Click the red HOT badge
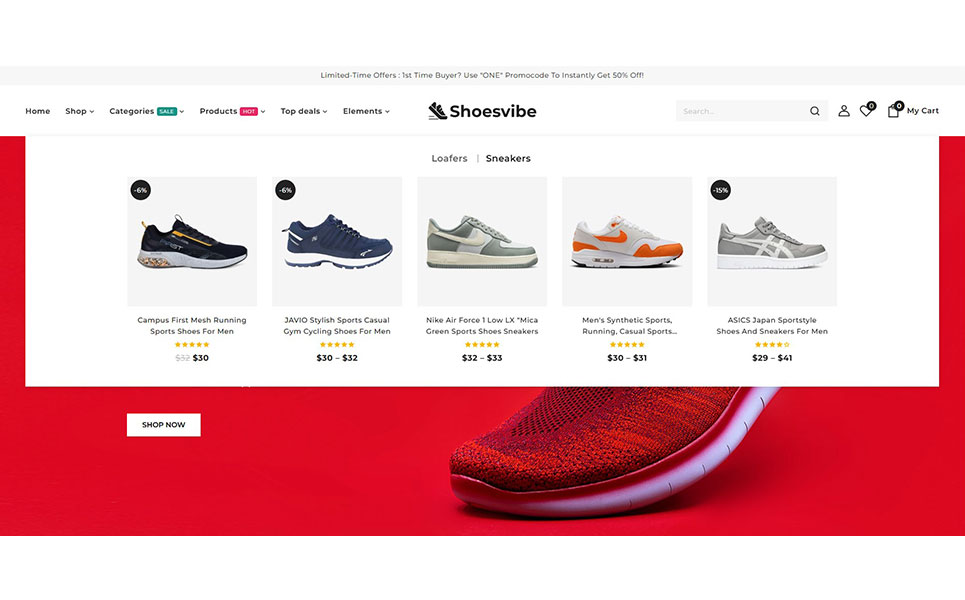The image size is (965, 600). (249, 111)
